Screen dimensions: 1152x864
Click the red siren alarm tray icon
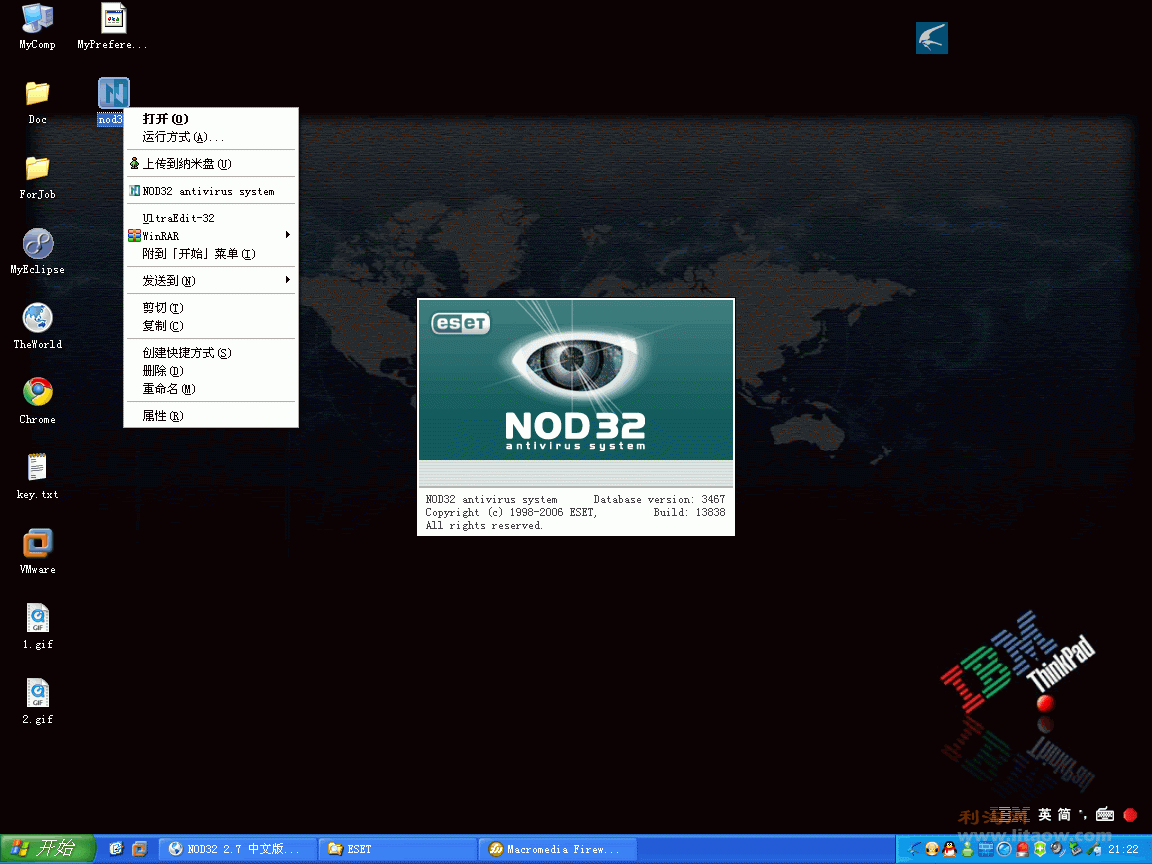[1022, 849]
